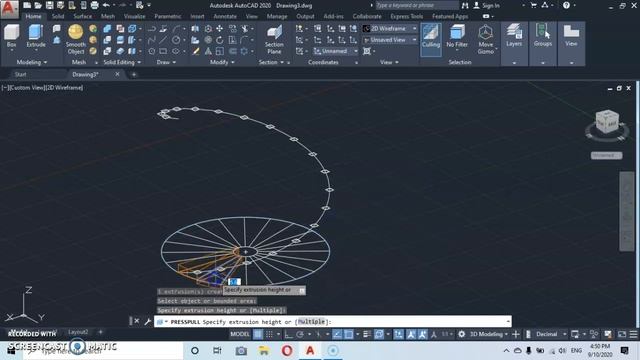Open the Help question mark icon
This screenshot has height=360, width=640.
[566, 5]
